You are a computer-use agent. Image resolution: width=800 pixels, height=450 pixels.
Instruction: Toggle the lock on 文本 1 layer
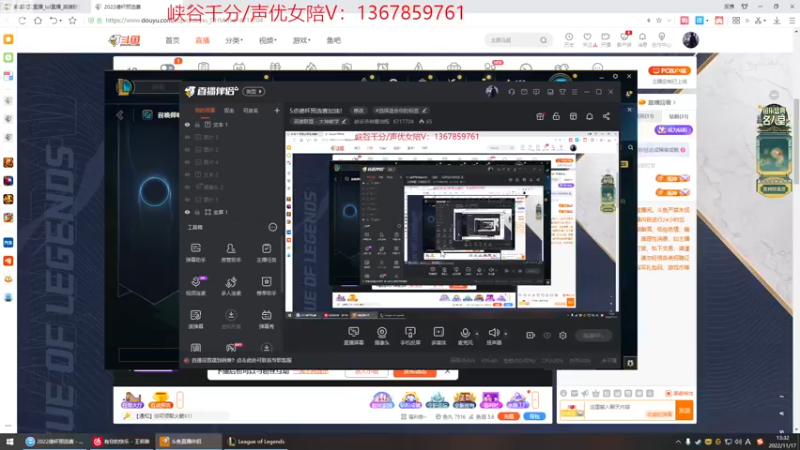[x=197, y=125]
